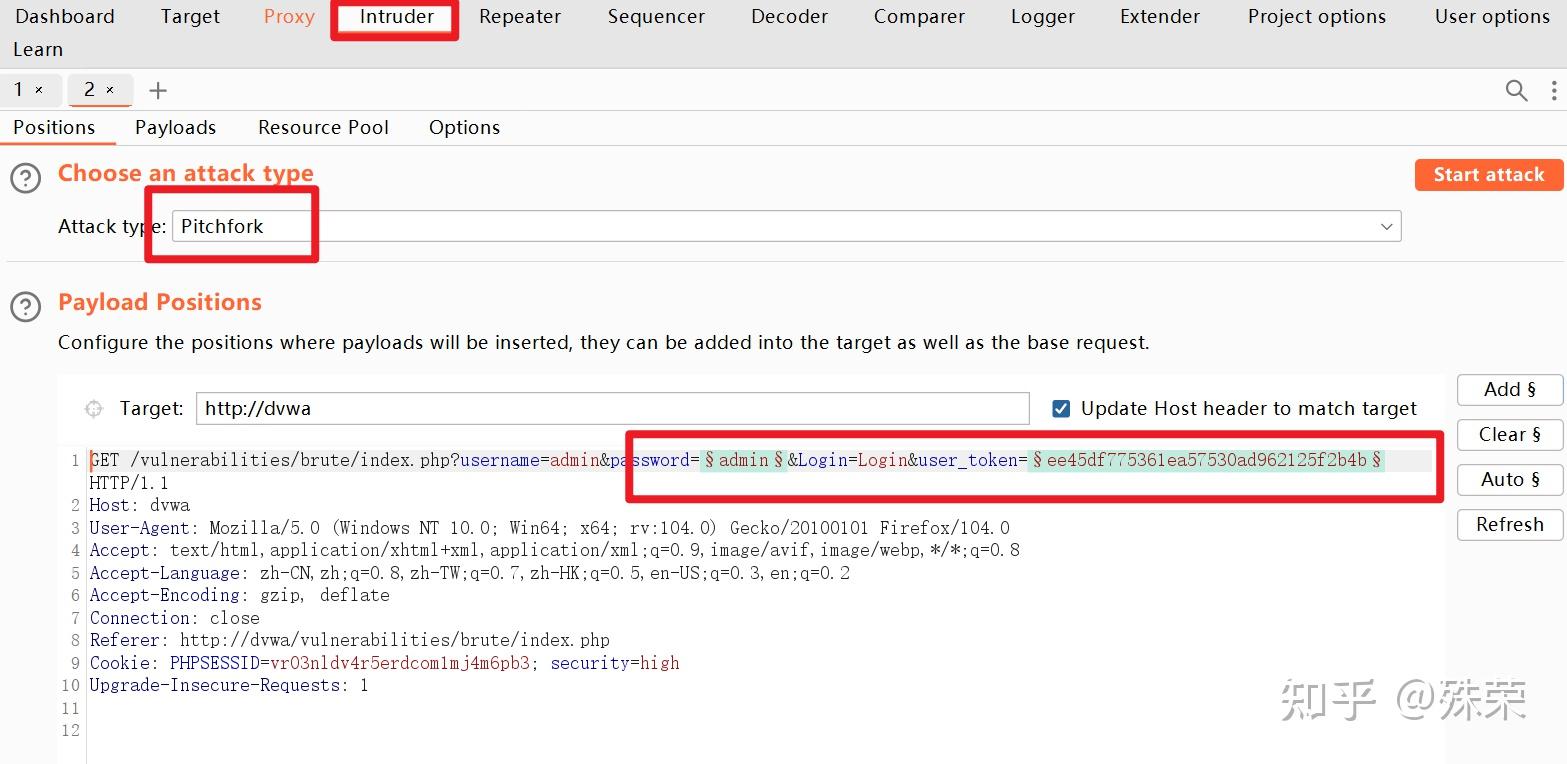
Task: Open Project options tab
Action: point(1317,16)
